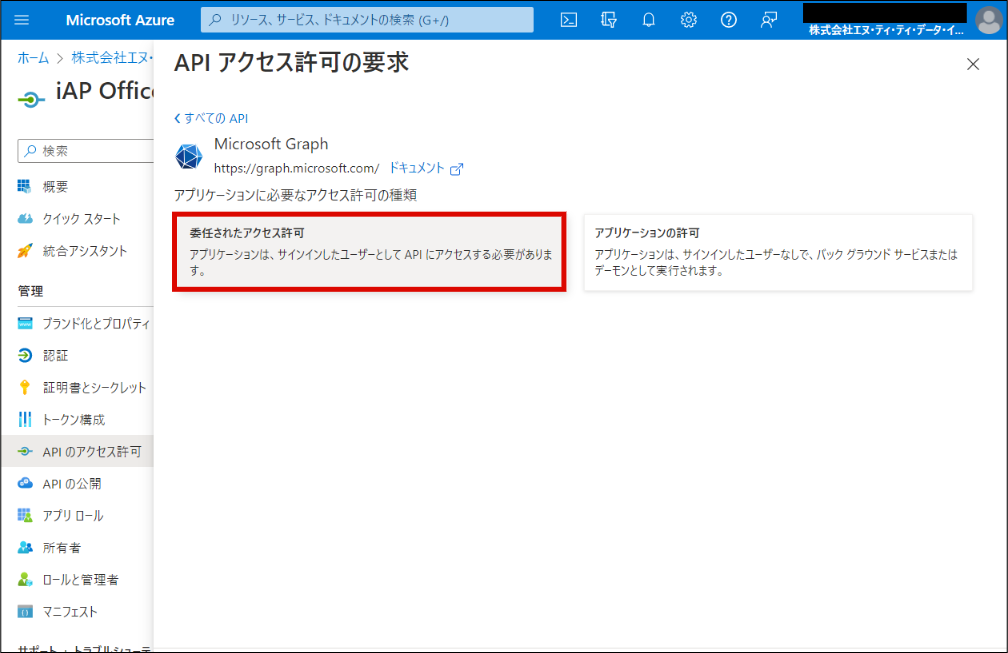Close the API アクセス許可の要求 panel
Viewport: 1008px width, 653px height.
(x=972, y=64)
